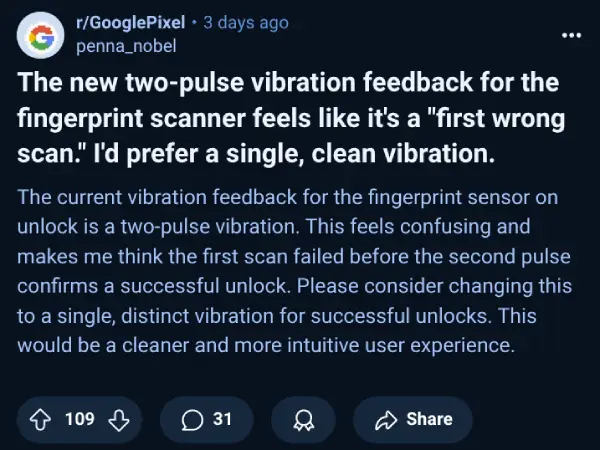Click the "3 days ago" timestamp
The image size is (600, 450).
[246, 24]
